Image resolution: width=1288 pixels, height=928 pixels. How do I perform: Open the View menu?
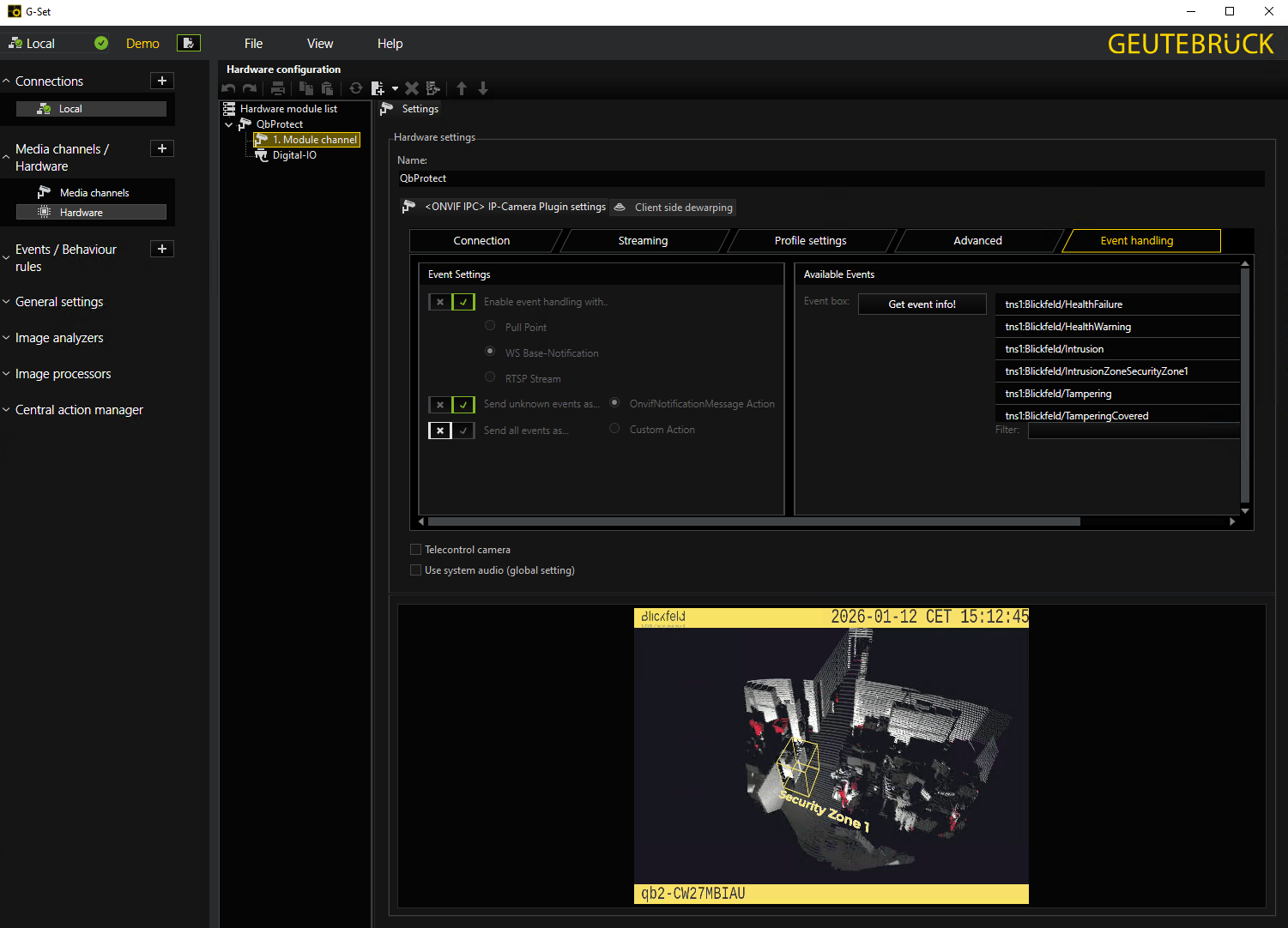pyautogui.click(x=320, y=44)
